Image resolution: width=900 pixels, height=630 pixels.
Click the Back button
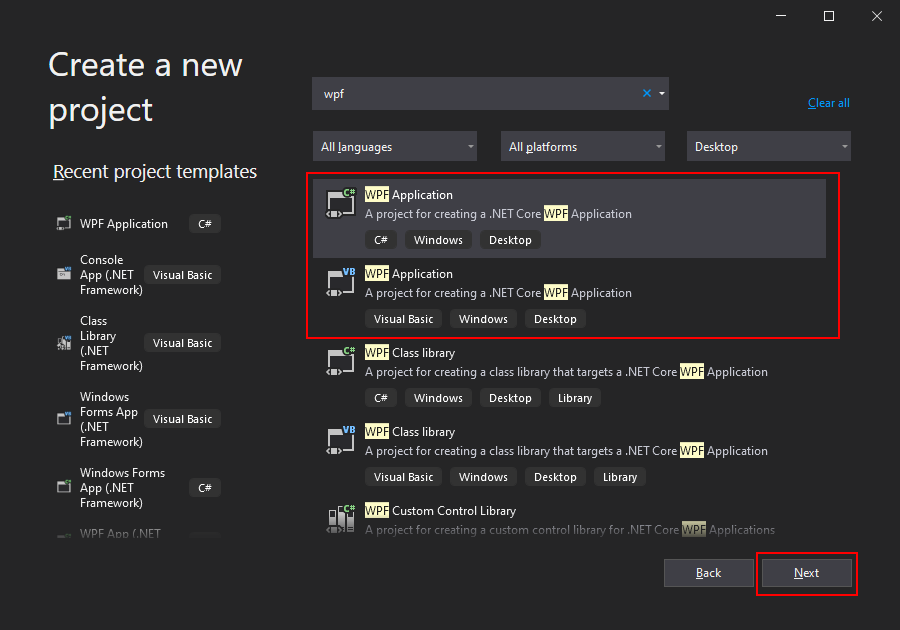coord(708,573)
